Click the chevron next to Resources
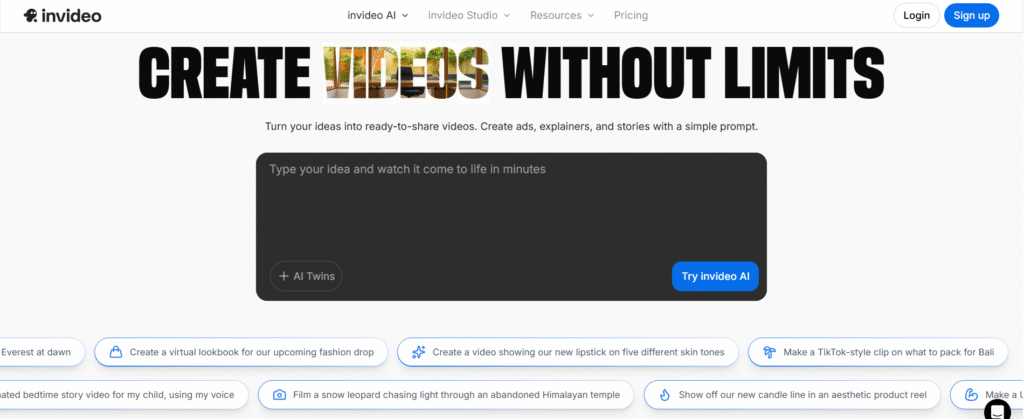 [590, 15]
